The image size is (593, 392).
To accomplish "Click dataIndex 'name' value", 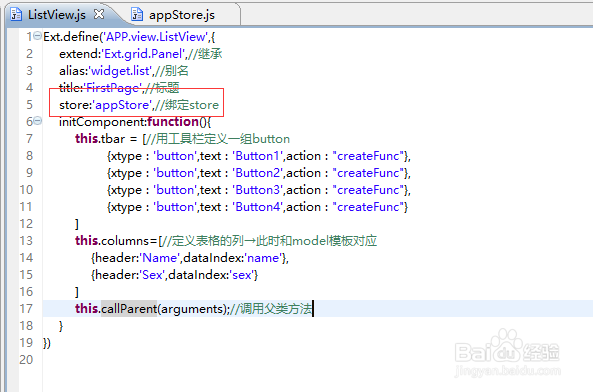I will [263, 258].
